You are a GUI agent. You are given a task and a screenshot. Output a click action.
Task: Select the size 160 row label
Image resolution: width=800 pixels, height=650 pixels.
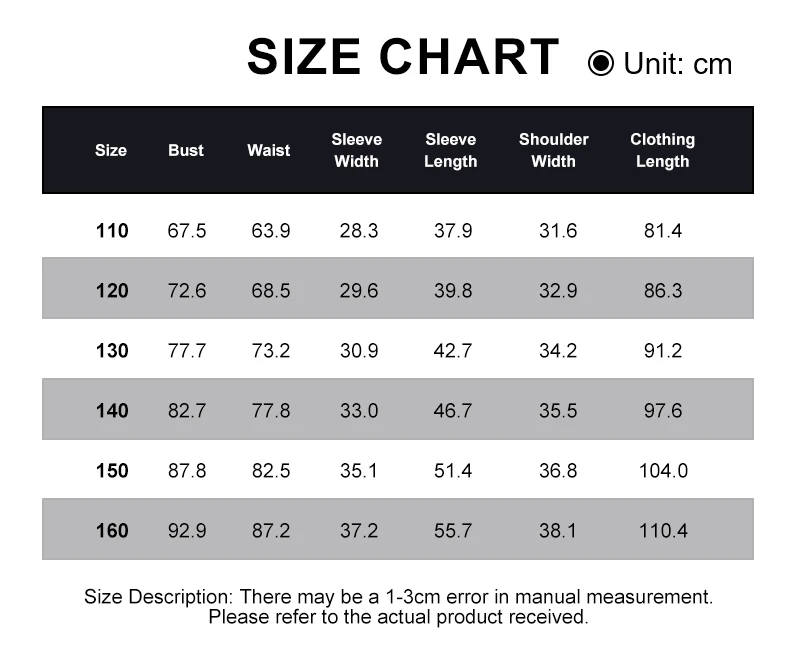coord(112,531)
